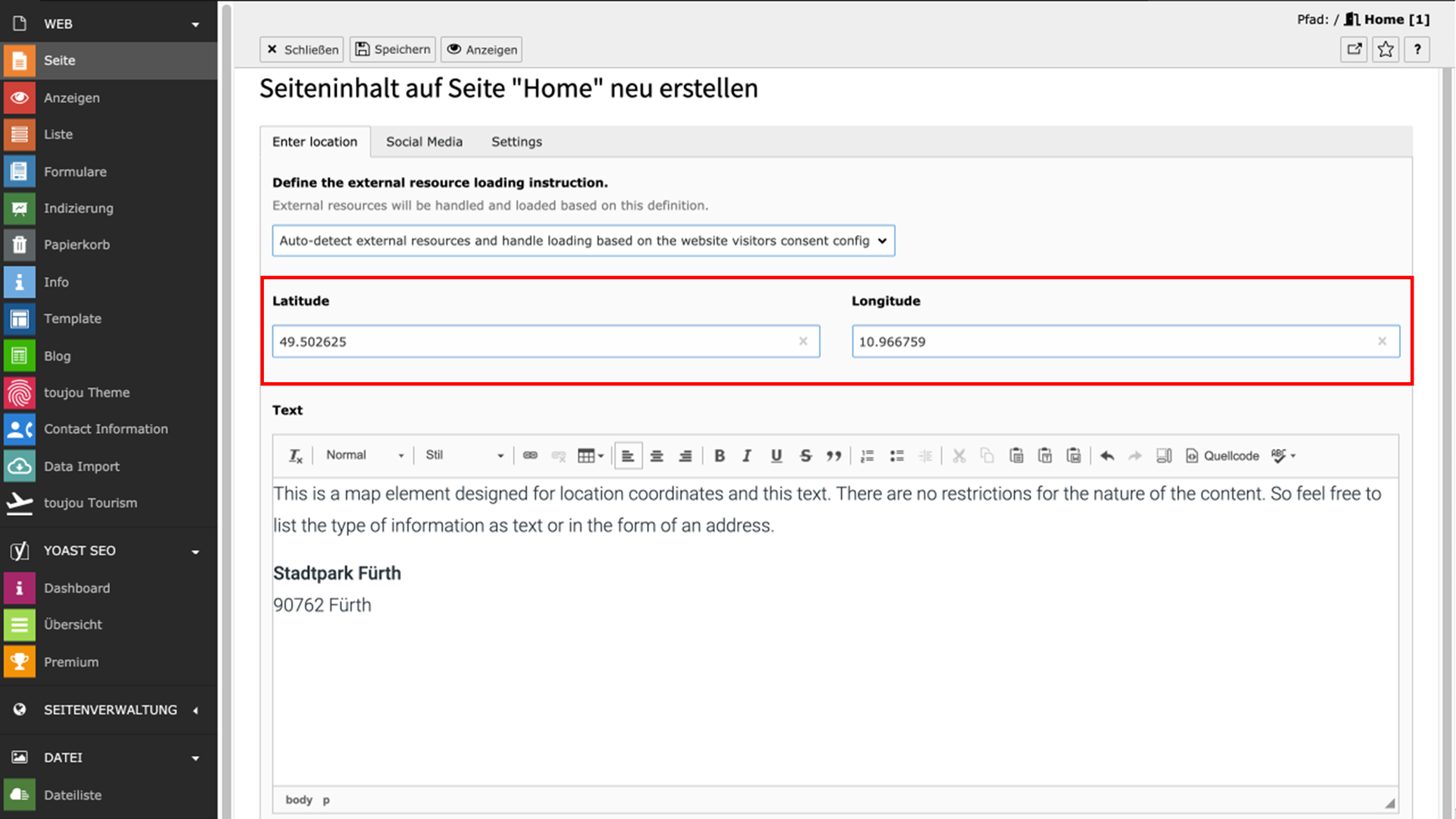Open toujou Tourism module in sidebar
Image resolution: width=1456 pixels, height=819 pixels.
coord(90,504)
